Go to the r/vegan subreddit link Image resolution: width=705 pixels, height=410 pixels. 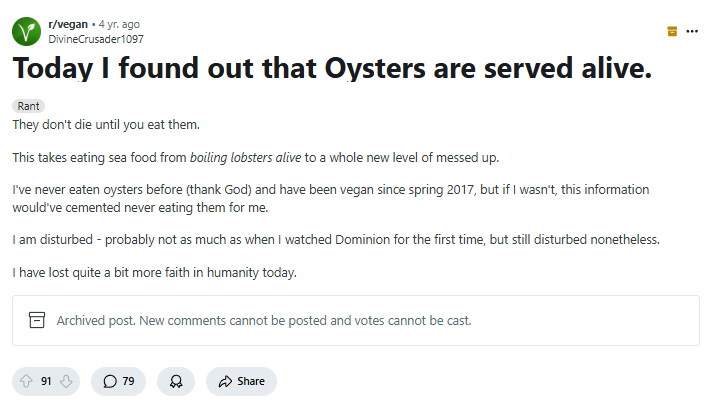point(68,23)
